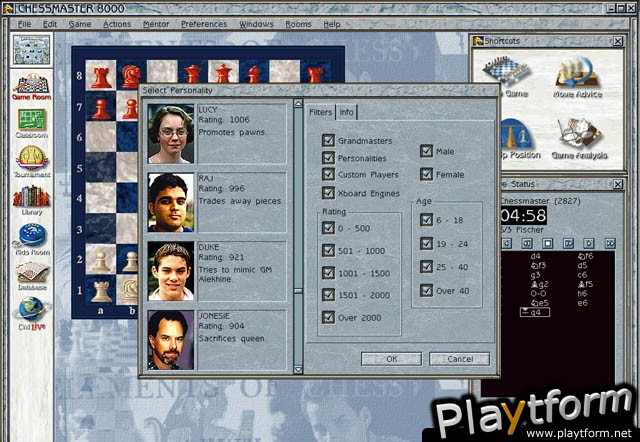The height and width of the screenshot is (442, 640).
Task: Toggle the Grandmasters filter checkbox
Action: pos(329,140)
